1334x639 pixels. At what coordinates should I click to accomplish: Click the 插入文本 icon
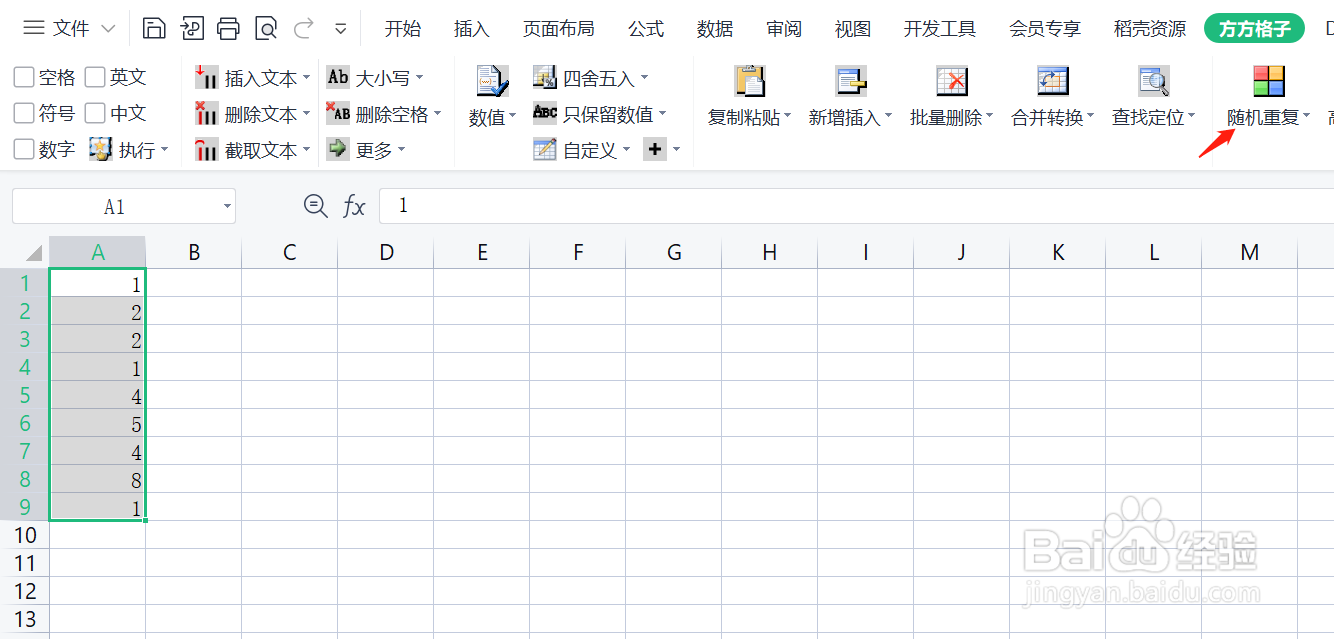(207, 77)
